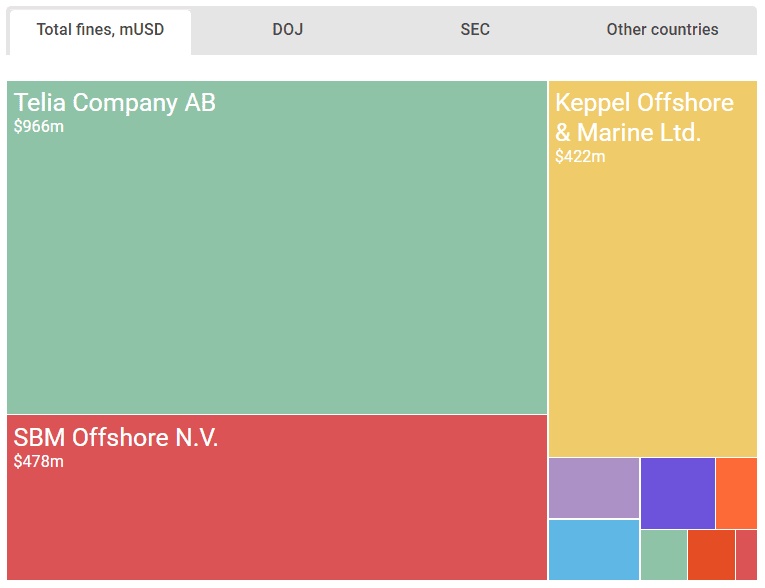Switch to the DOJ tab
Viewport: 765px width, 588px height.
pyautogui.click(x=288, y=30)
